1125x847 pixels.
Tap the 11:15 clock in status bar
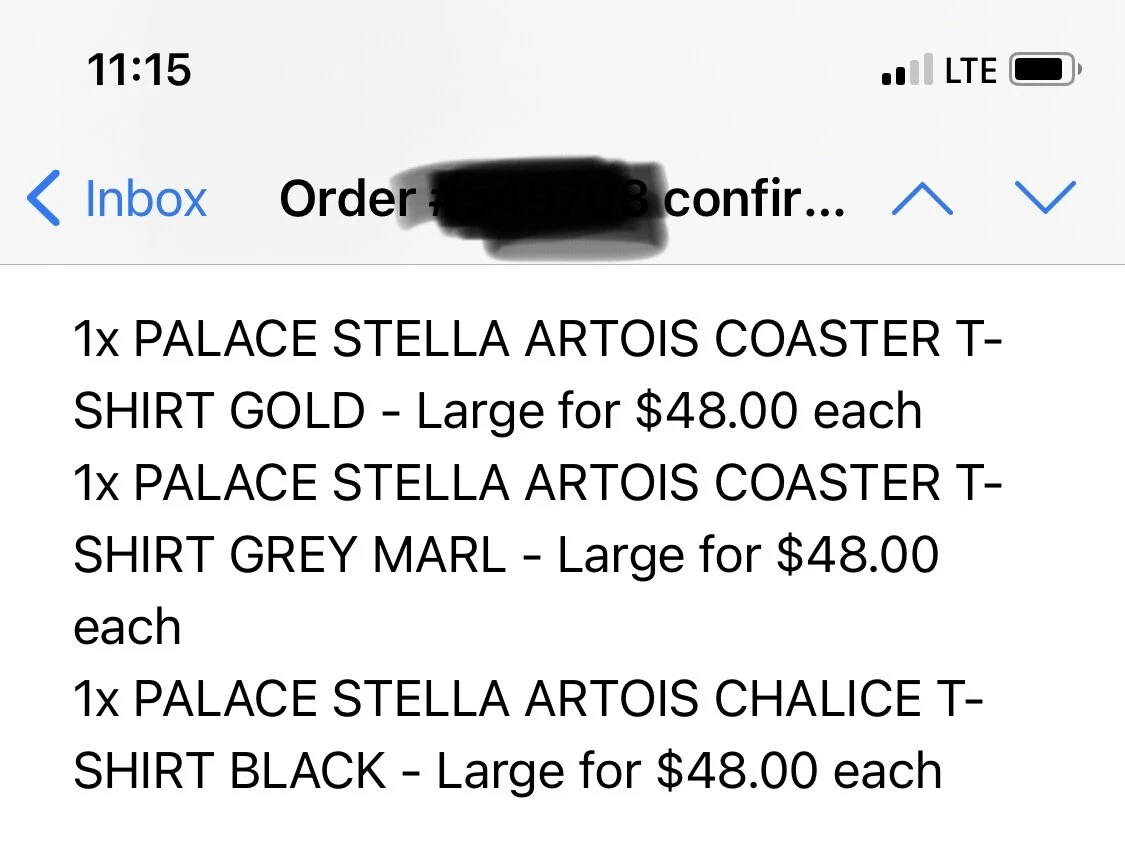139,70
